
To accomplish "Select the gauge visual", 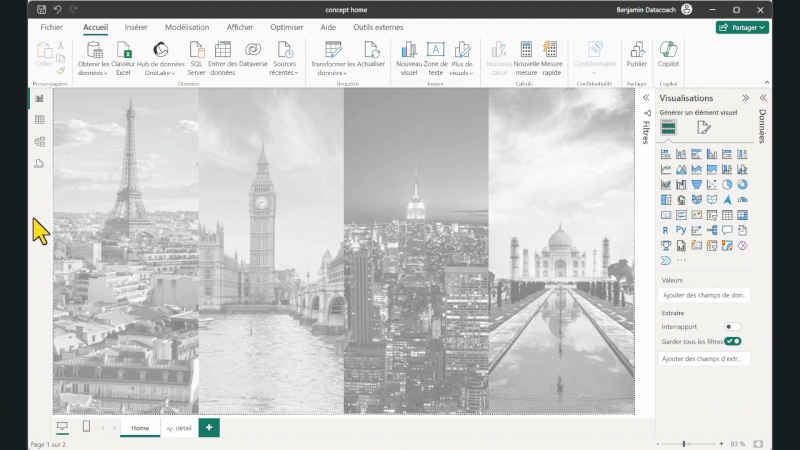I will (x=742, y=200).
